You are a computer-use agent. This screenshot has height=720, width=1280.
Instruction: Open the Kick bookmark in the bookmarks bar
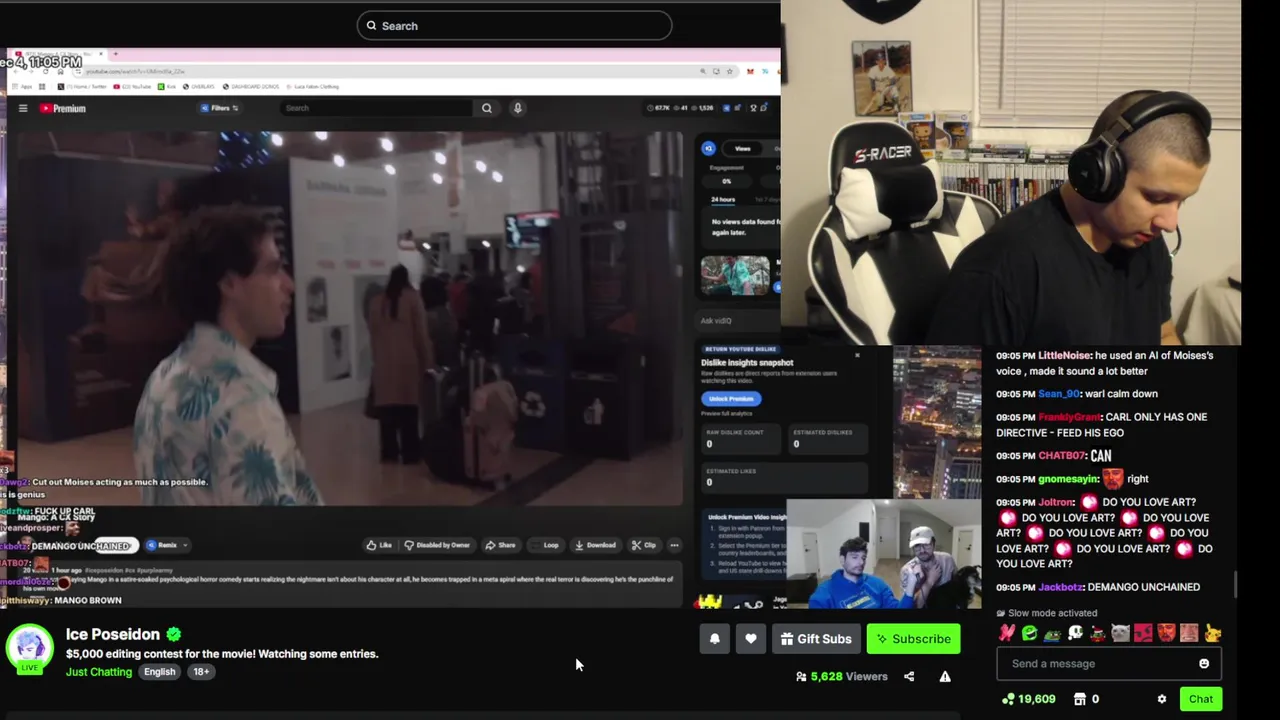(166, 87)
